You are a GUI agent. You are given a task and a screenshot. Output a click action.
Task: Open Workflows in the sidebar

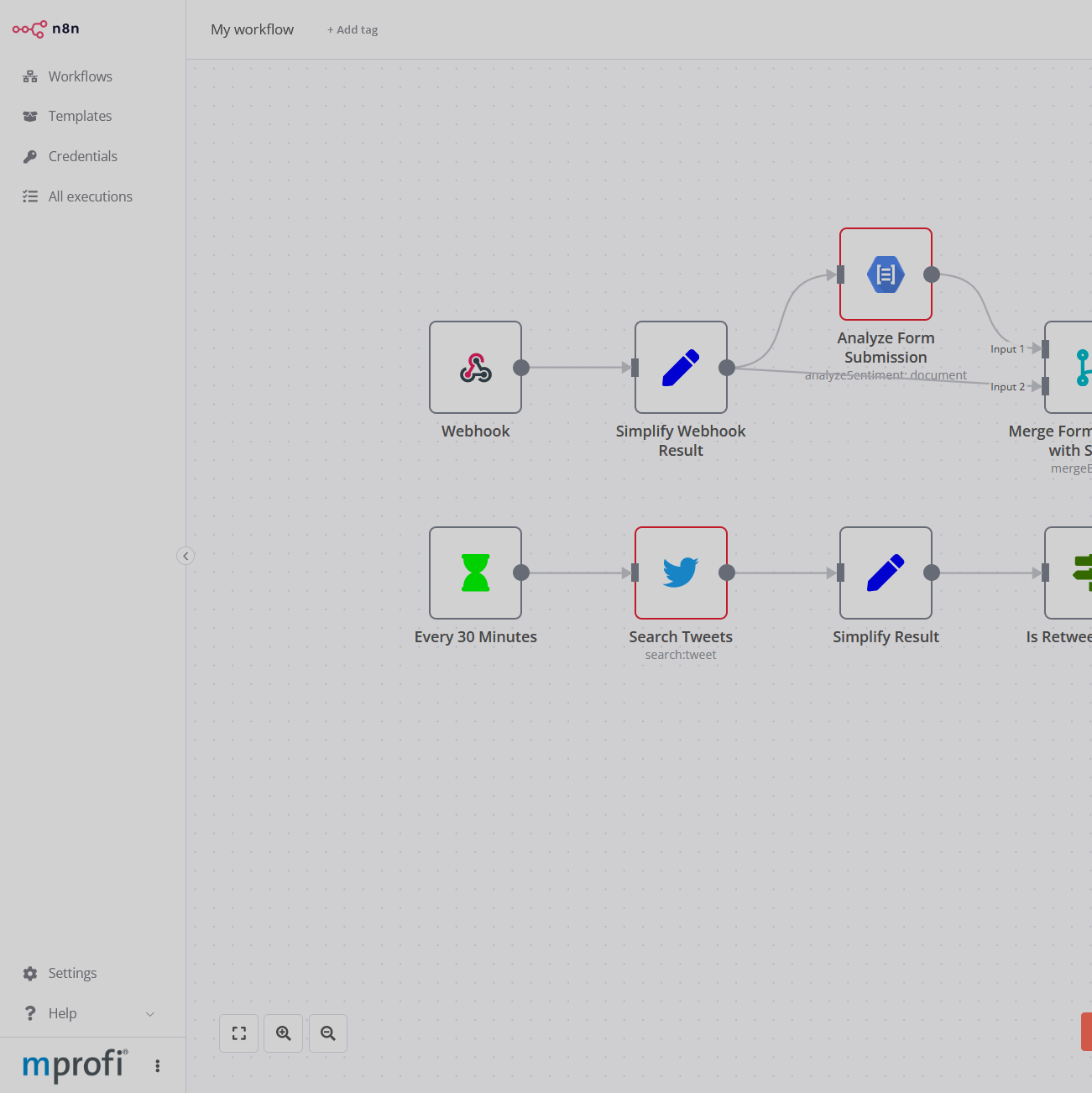point(80,76)
